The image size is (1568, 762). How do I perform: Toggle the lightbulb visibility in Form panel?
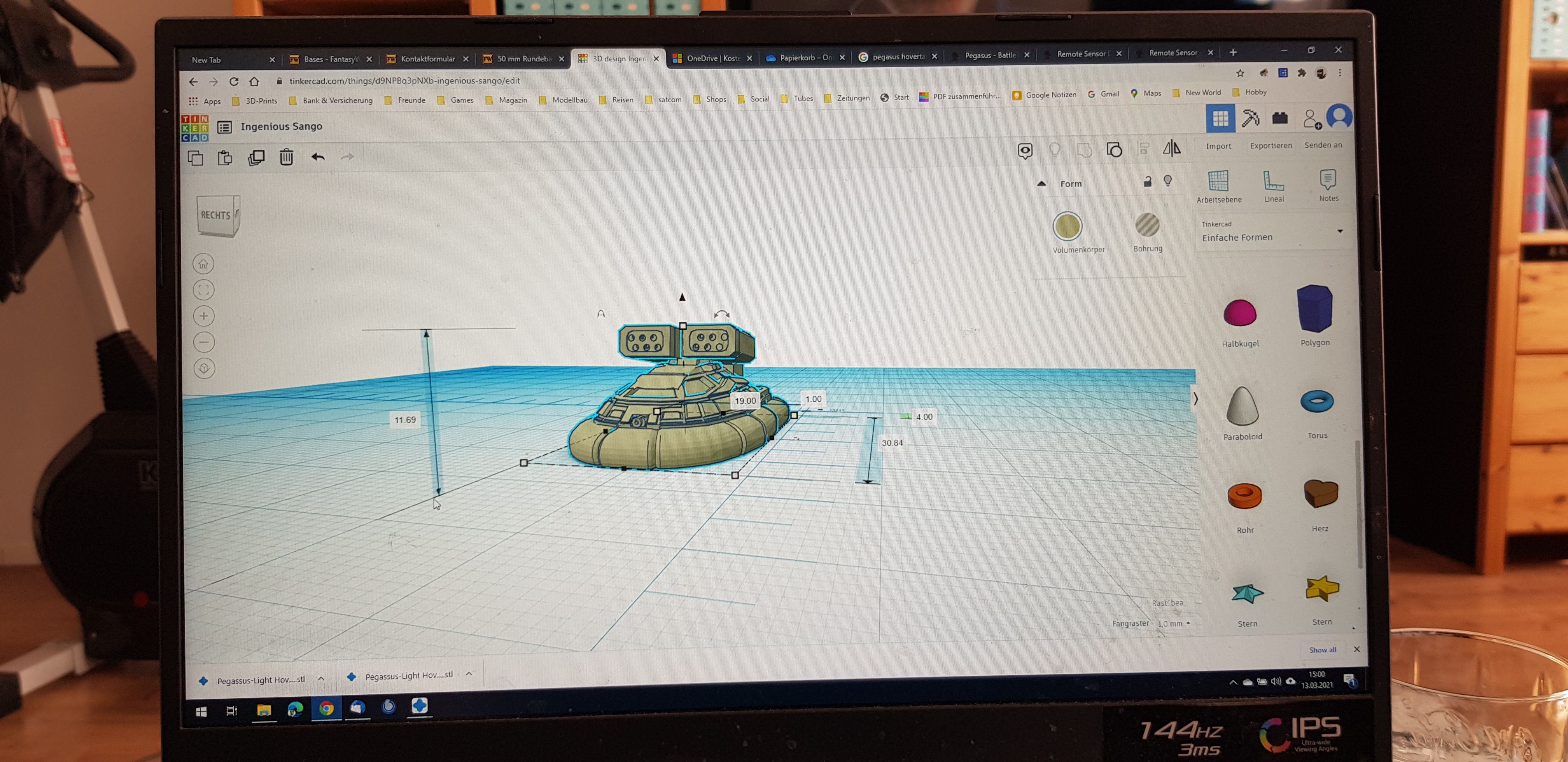(x=1167, y=182)
